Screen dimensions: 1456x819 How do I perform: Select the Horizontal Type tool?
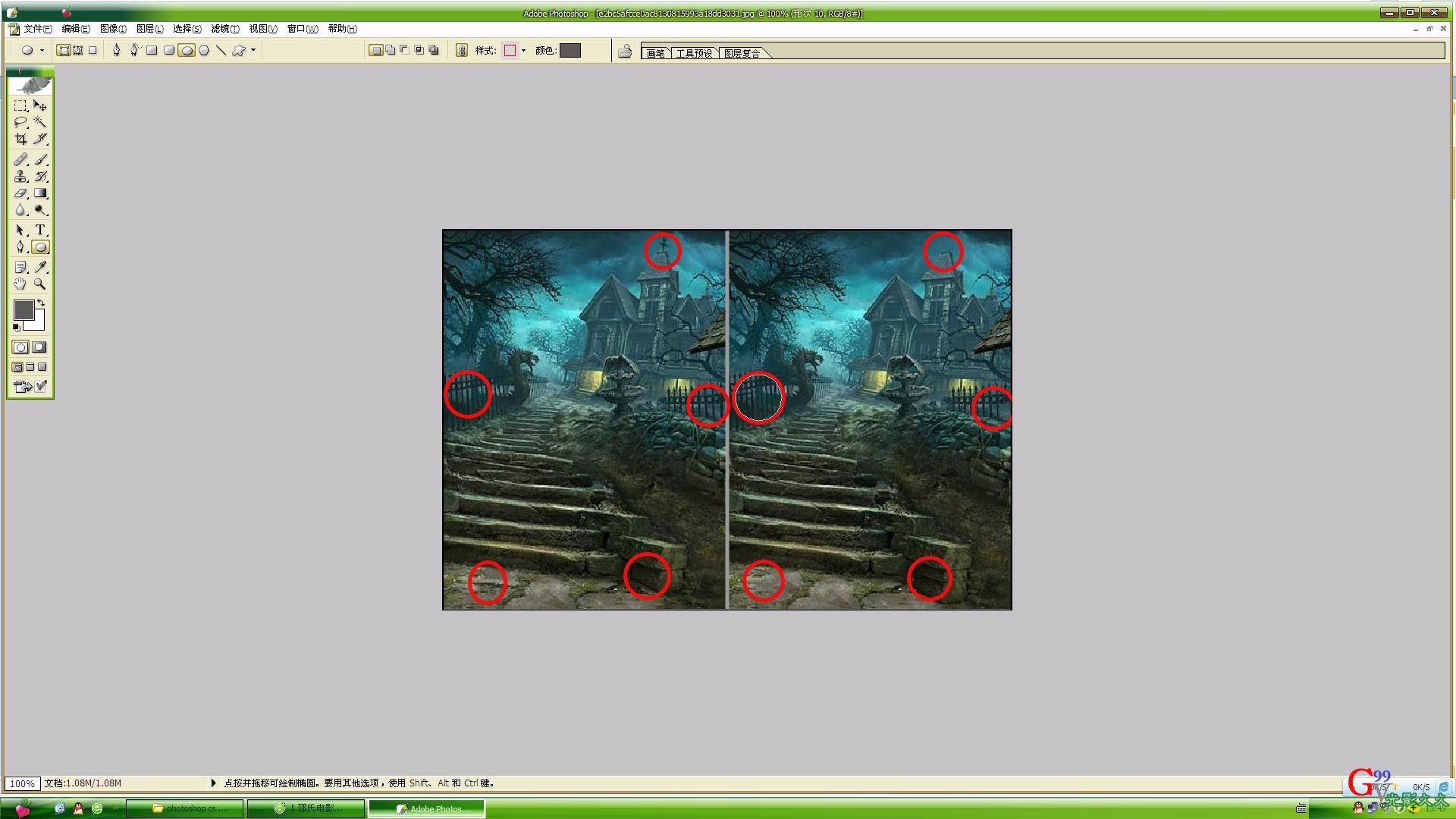click(x=40, y=230)
